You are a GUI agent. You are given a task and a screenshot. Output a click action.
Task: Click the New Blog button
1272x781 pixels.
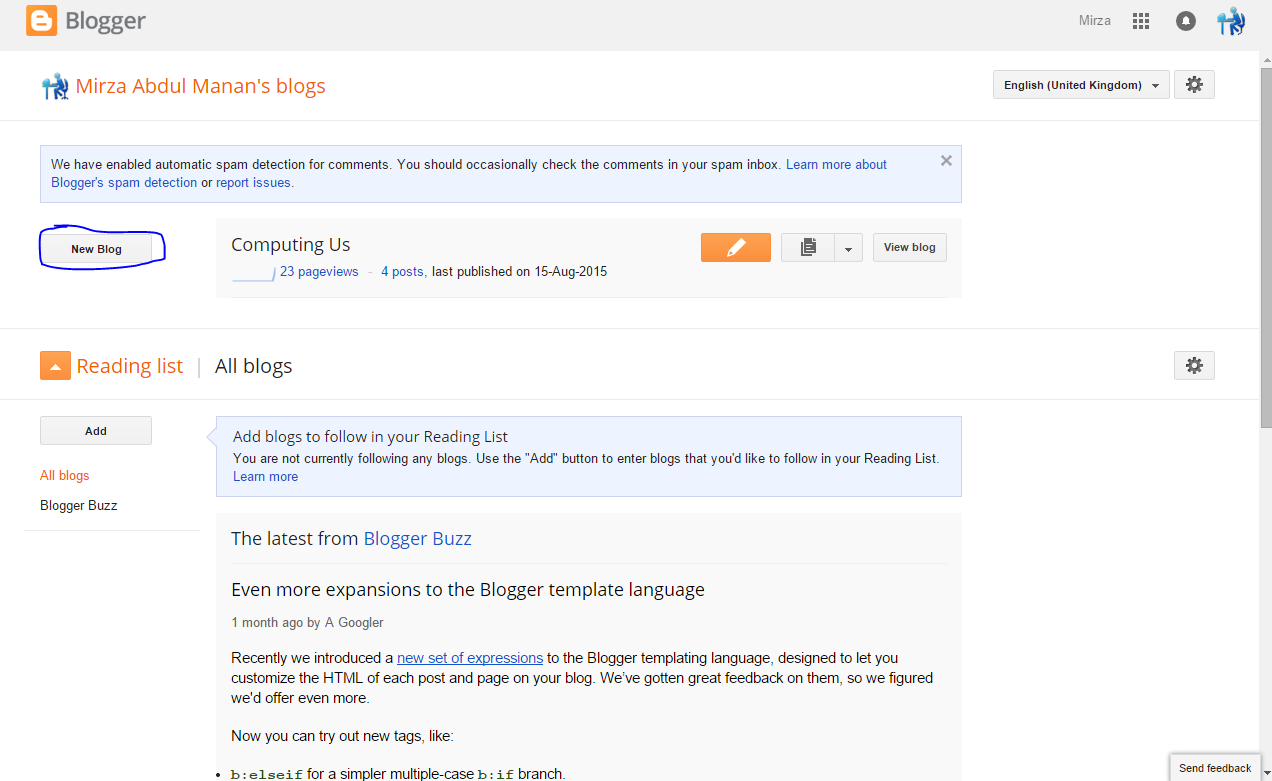coord(96,249)
